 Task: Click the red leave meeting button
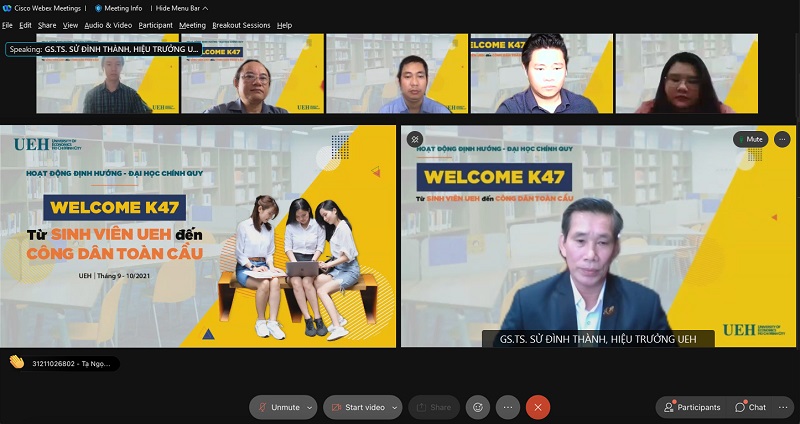click(x=538, y=407)
